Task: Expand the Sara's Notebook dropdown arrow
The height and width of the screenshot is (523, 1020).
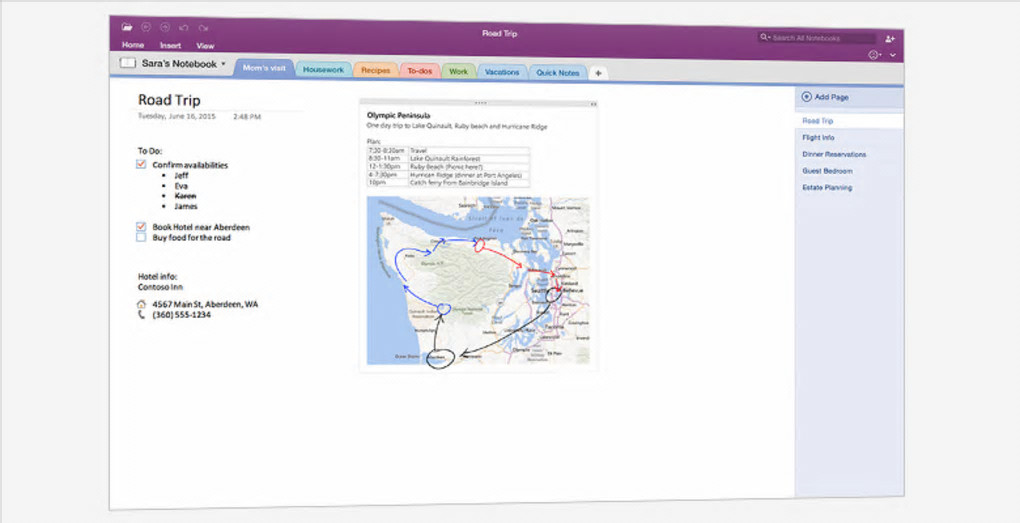Action: point(223,64)
